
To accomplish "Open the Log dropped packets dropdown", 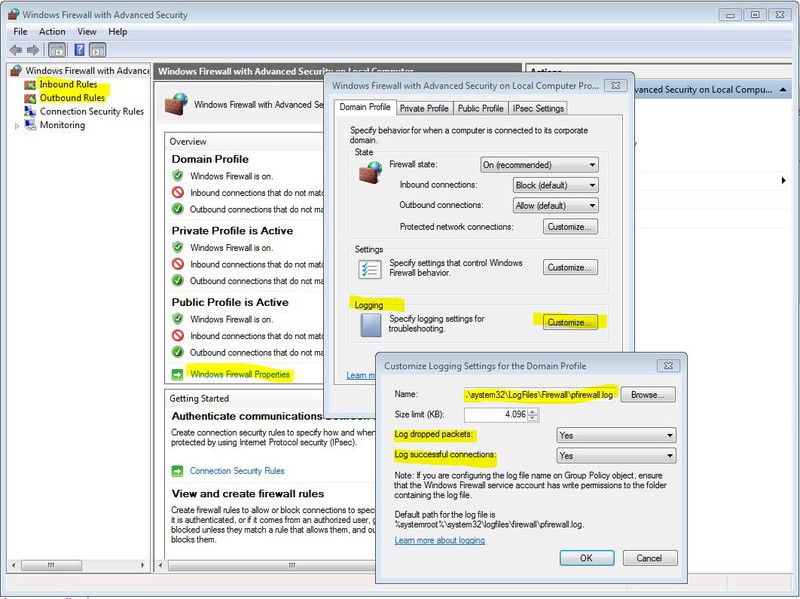I will (615, 435).
